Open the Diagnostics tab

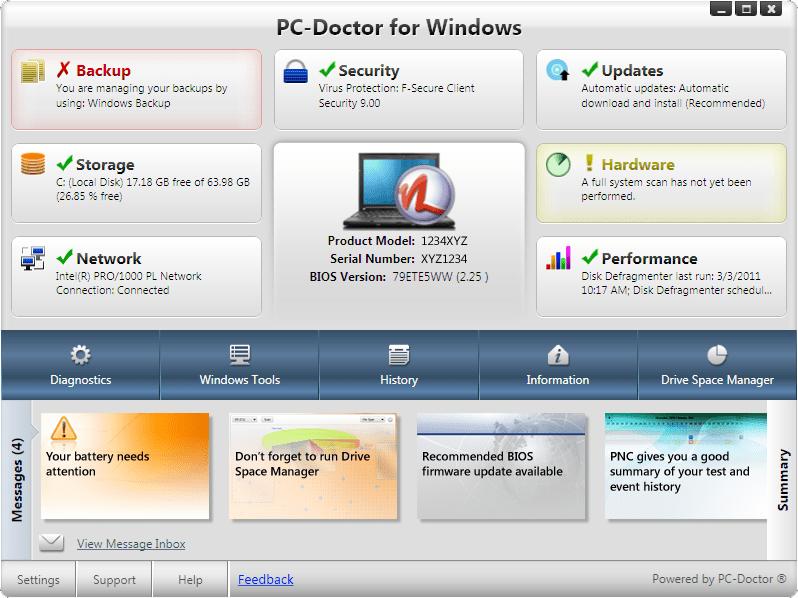pyautogui.click(x=81, y=366)
